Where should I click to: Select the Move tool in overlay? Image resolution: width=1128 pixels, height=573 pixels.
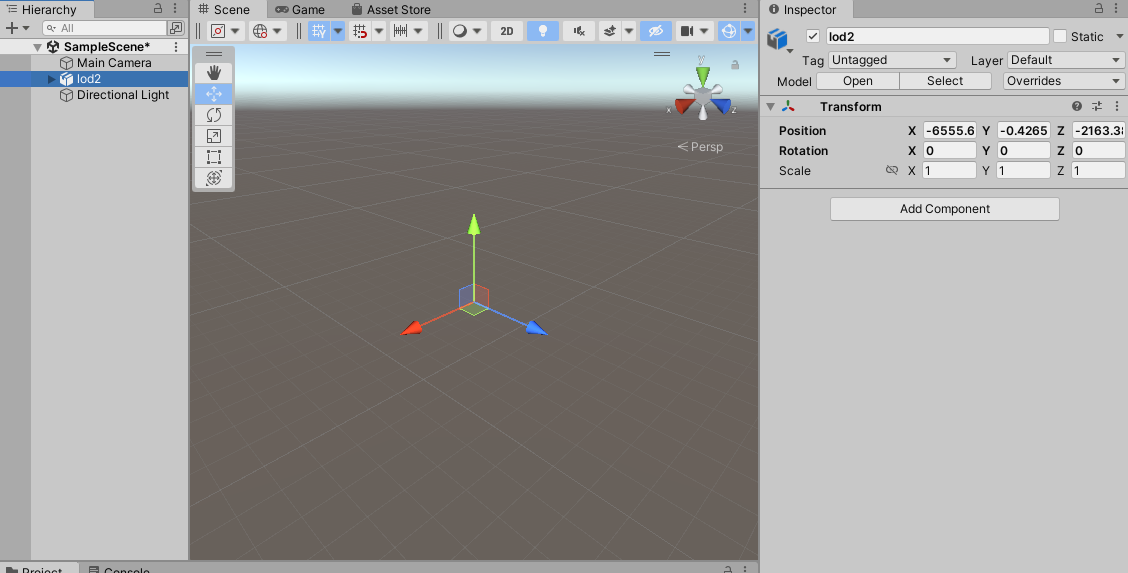click(214, 93)
